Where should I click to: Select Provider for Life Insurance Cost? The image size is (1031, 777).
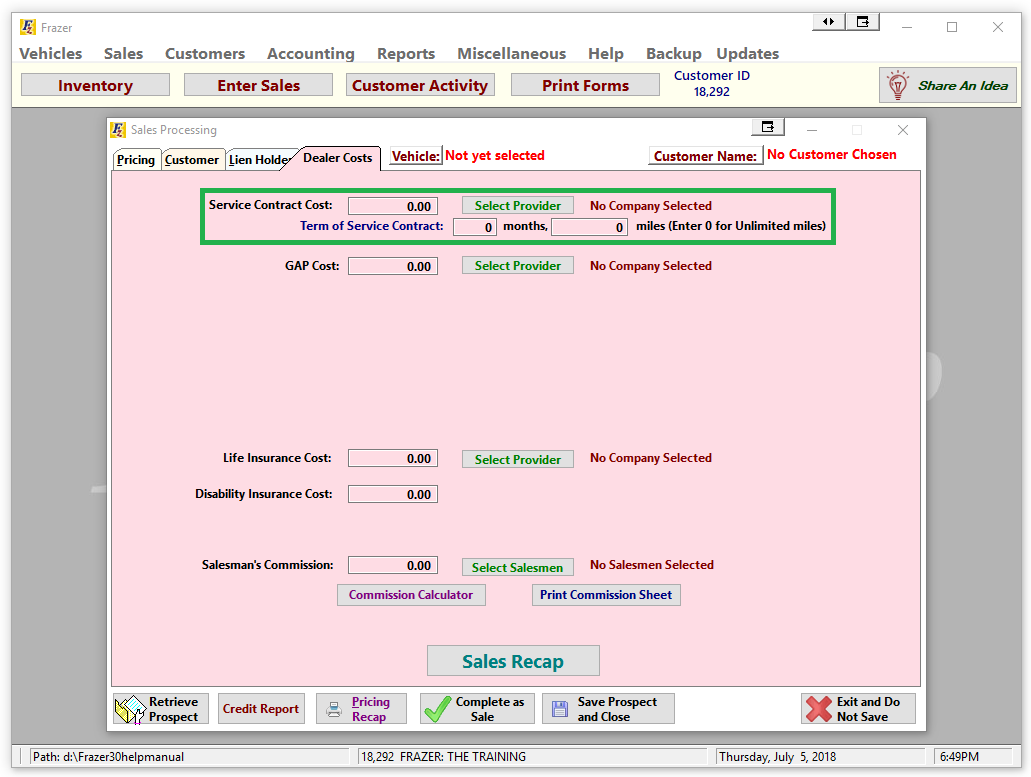pyautogui.click(x=517, y=459)
